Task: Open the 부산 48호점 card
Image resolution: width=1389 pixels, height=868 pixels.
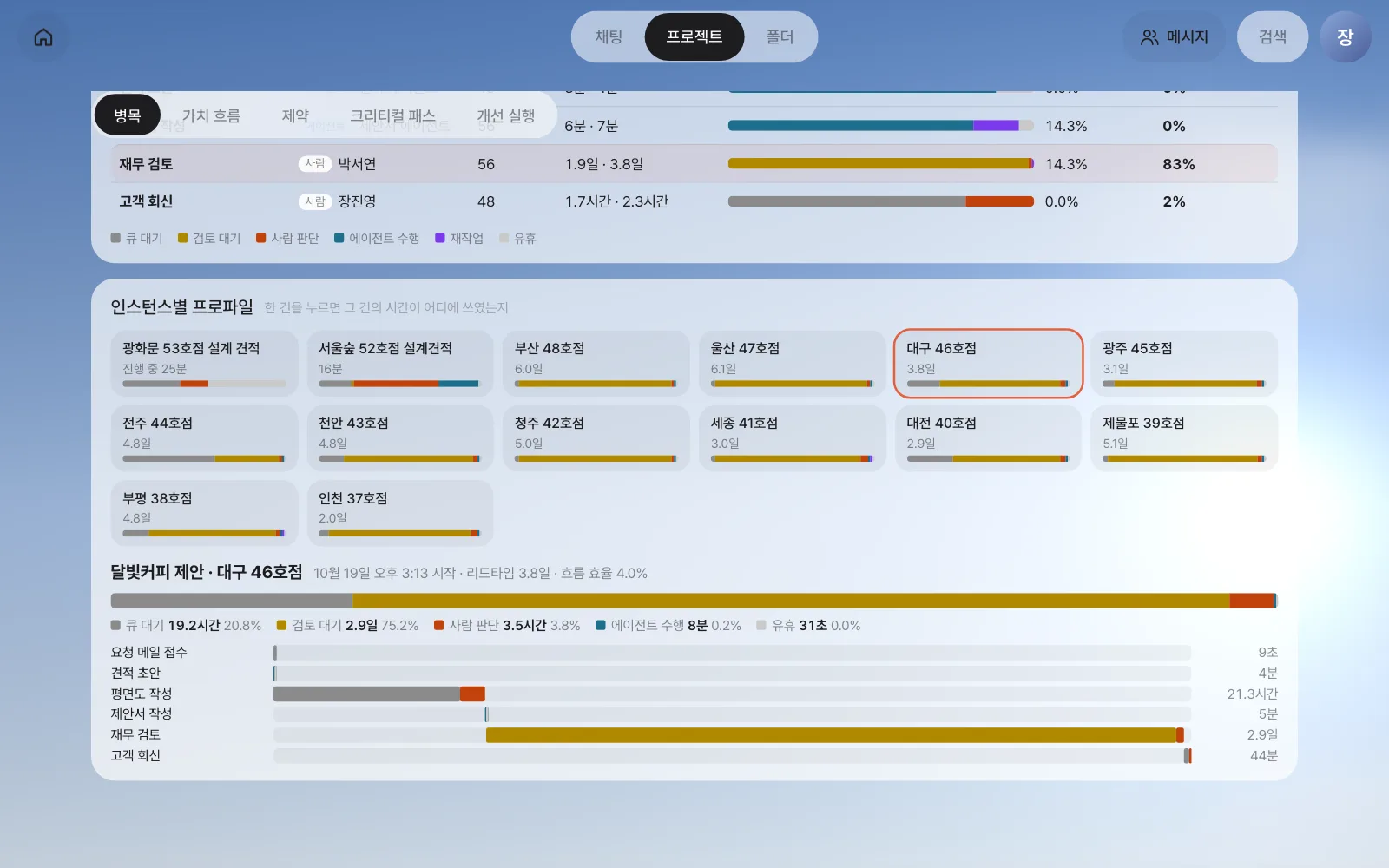Action: click(596, 364)
